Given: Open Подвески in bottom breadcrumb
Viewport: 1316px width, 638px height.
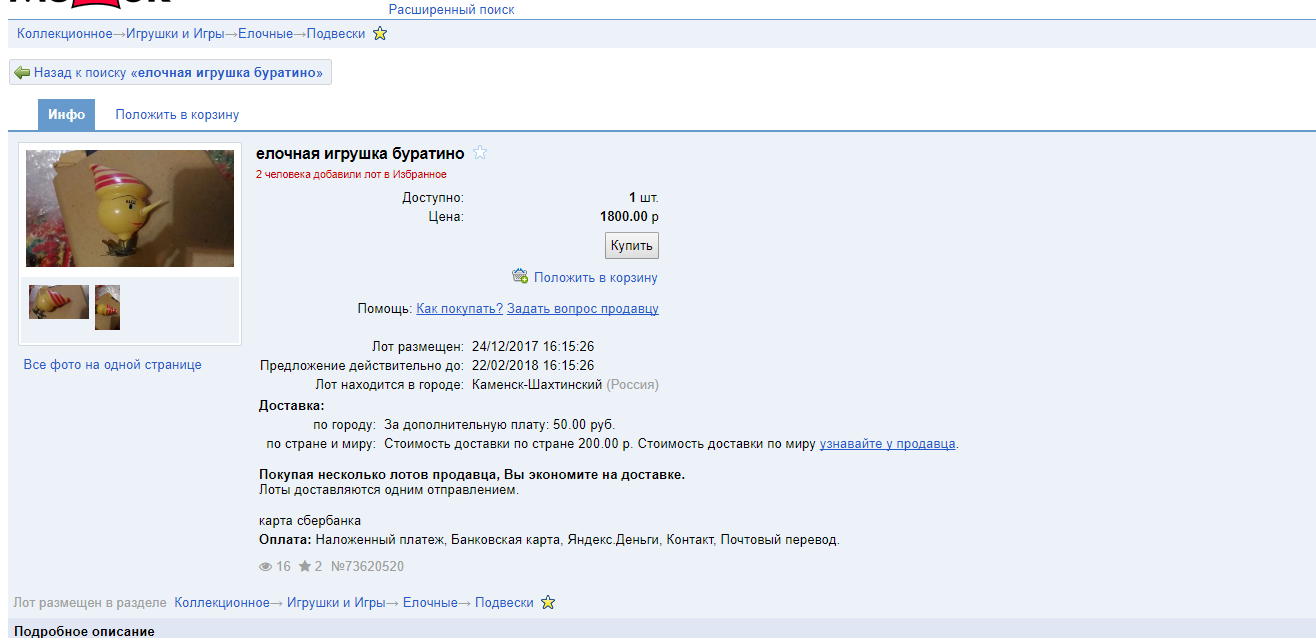Looking at the screenshot, I should pyautogui.click(x=504, y=602).
